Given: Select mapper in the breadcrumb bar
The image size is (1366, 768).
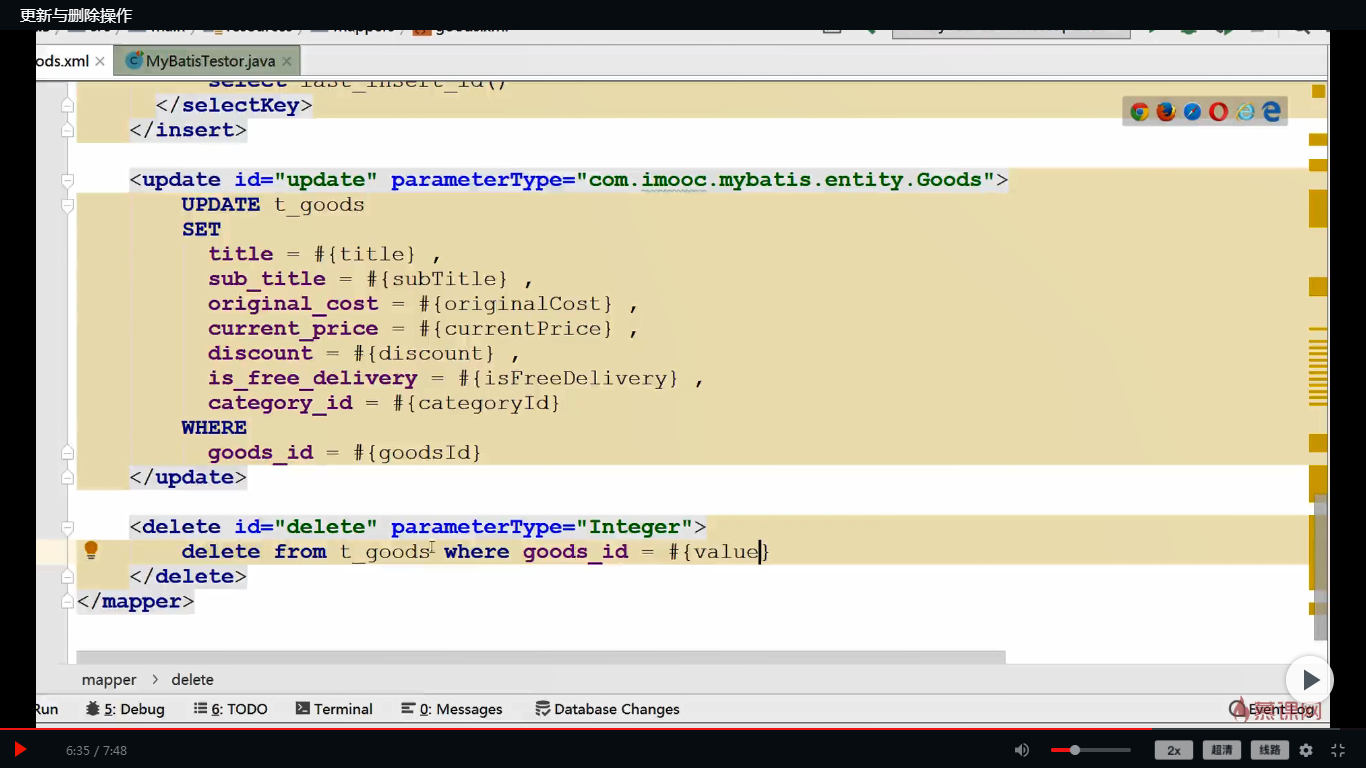Looking at the screenshot, I should pos(109,680).
